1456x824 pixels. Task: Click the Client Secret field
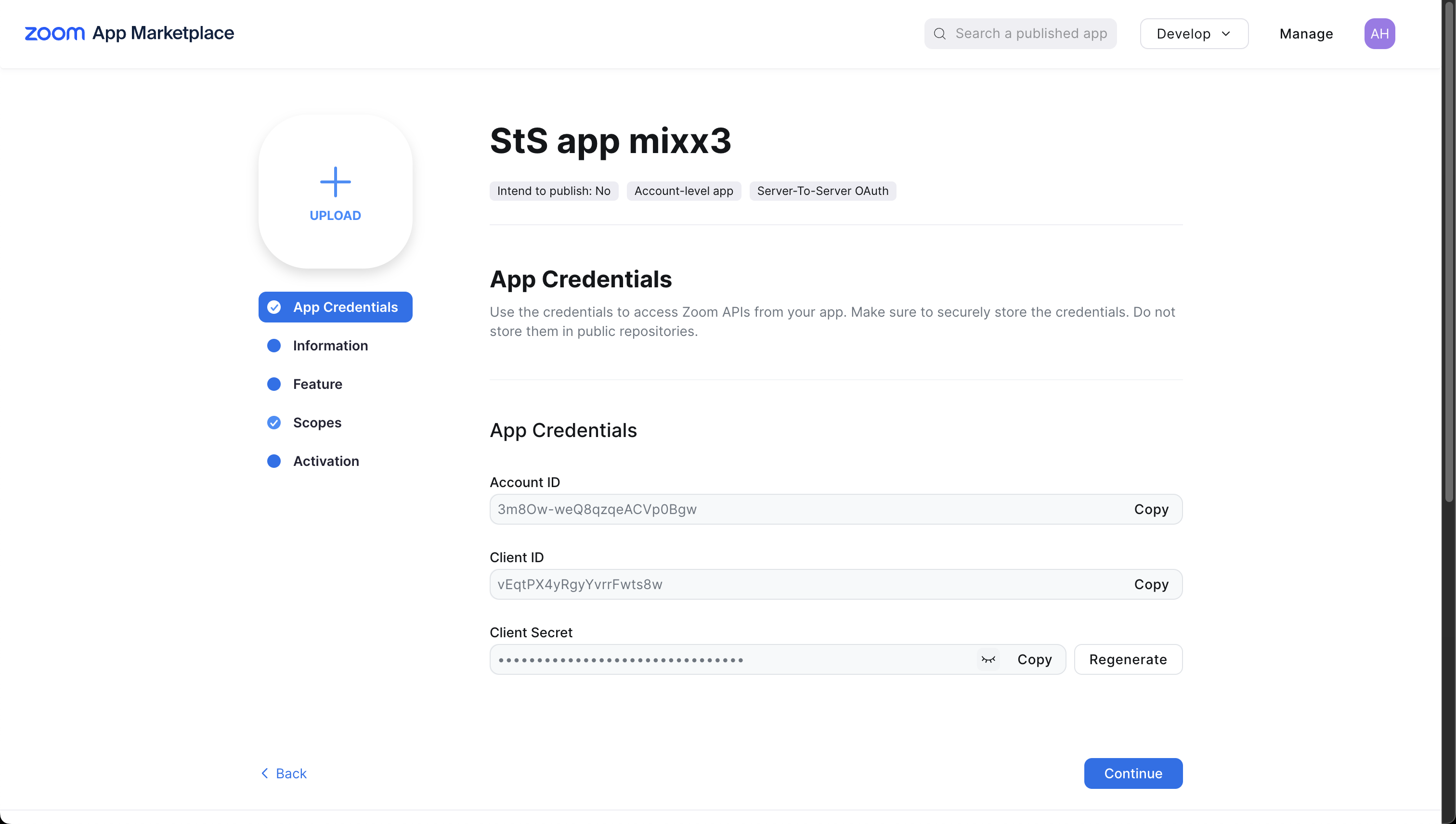[777, 659]
